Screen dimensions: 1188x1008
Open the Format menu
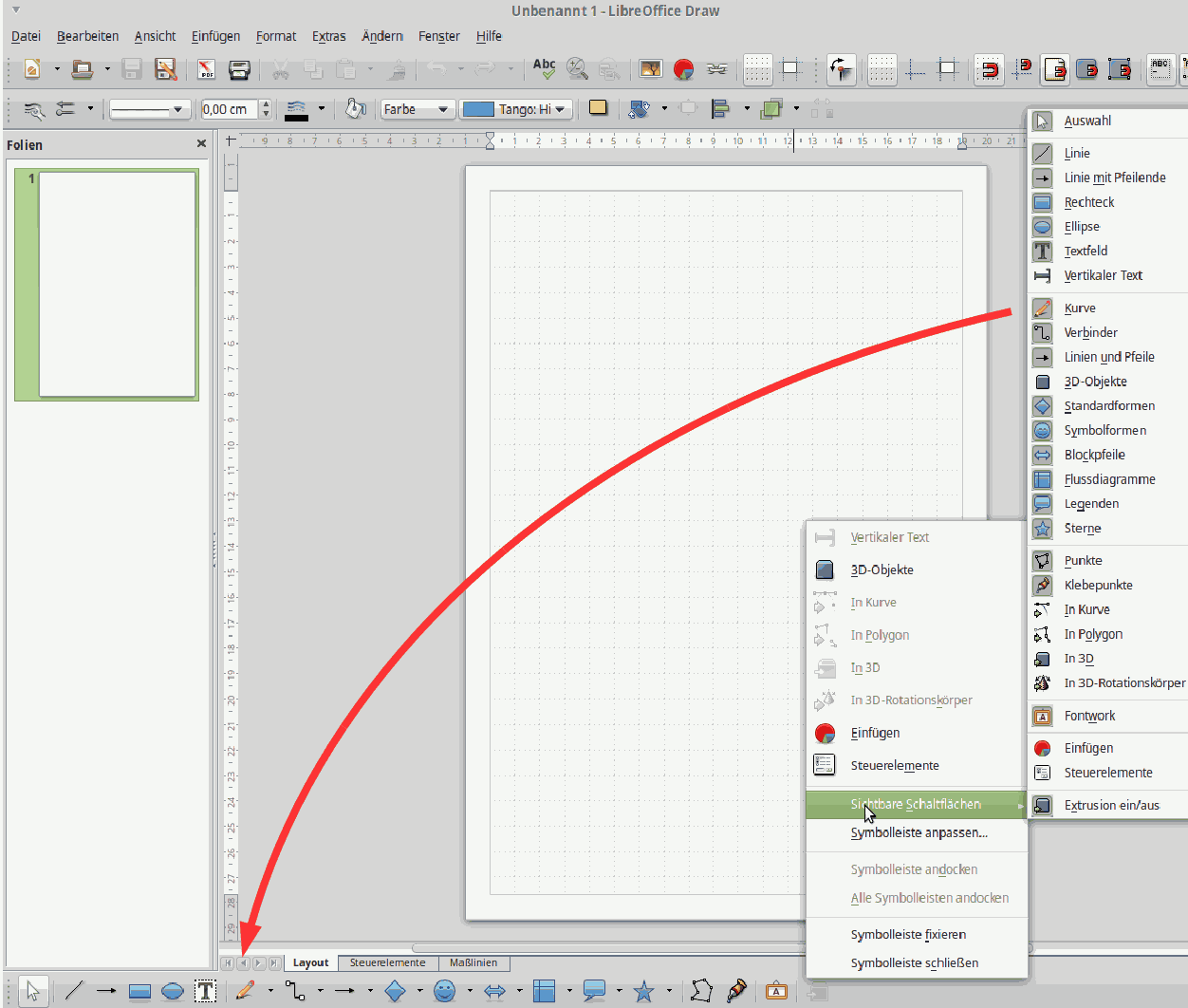coord(276,36)
